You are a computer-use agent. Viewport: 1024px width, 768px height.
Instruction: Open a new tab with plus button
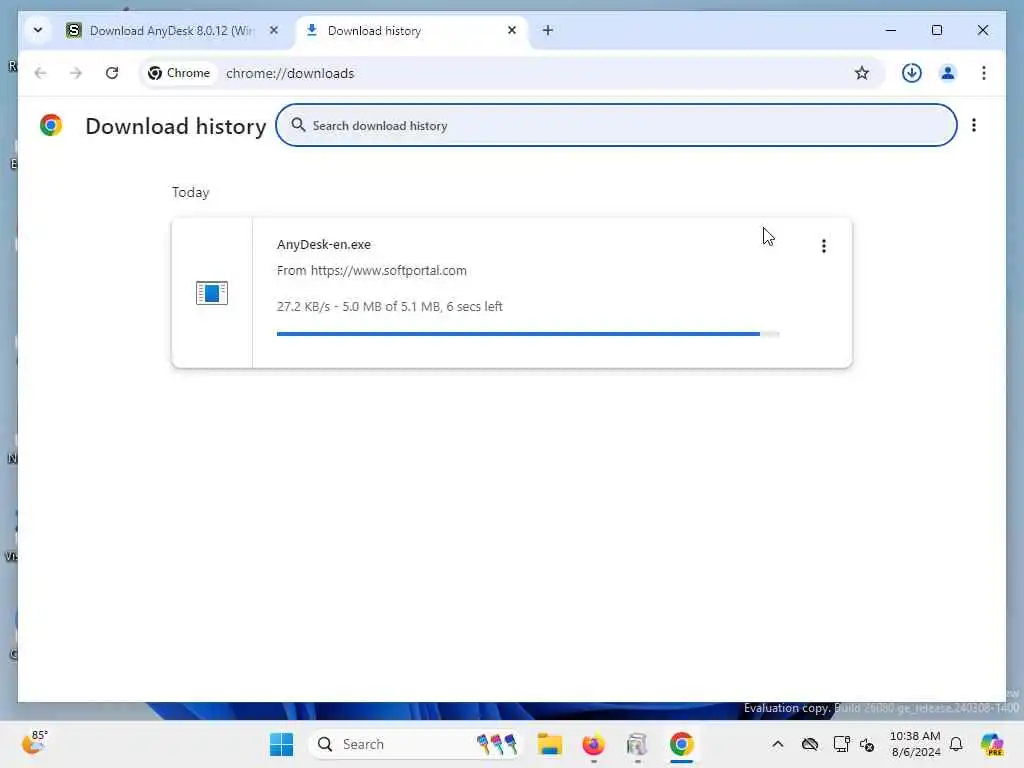pyautogui.click(x=548, y=30)
